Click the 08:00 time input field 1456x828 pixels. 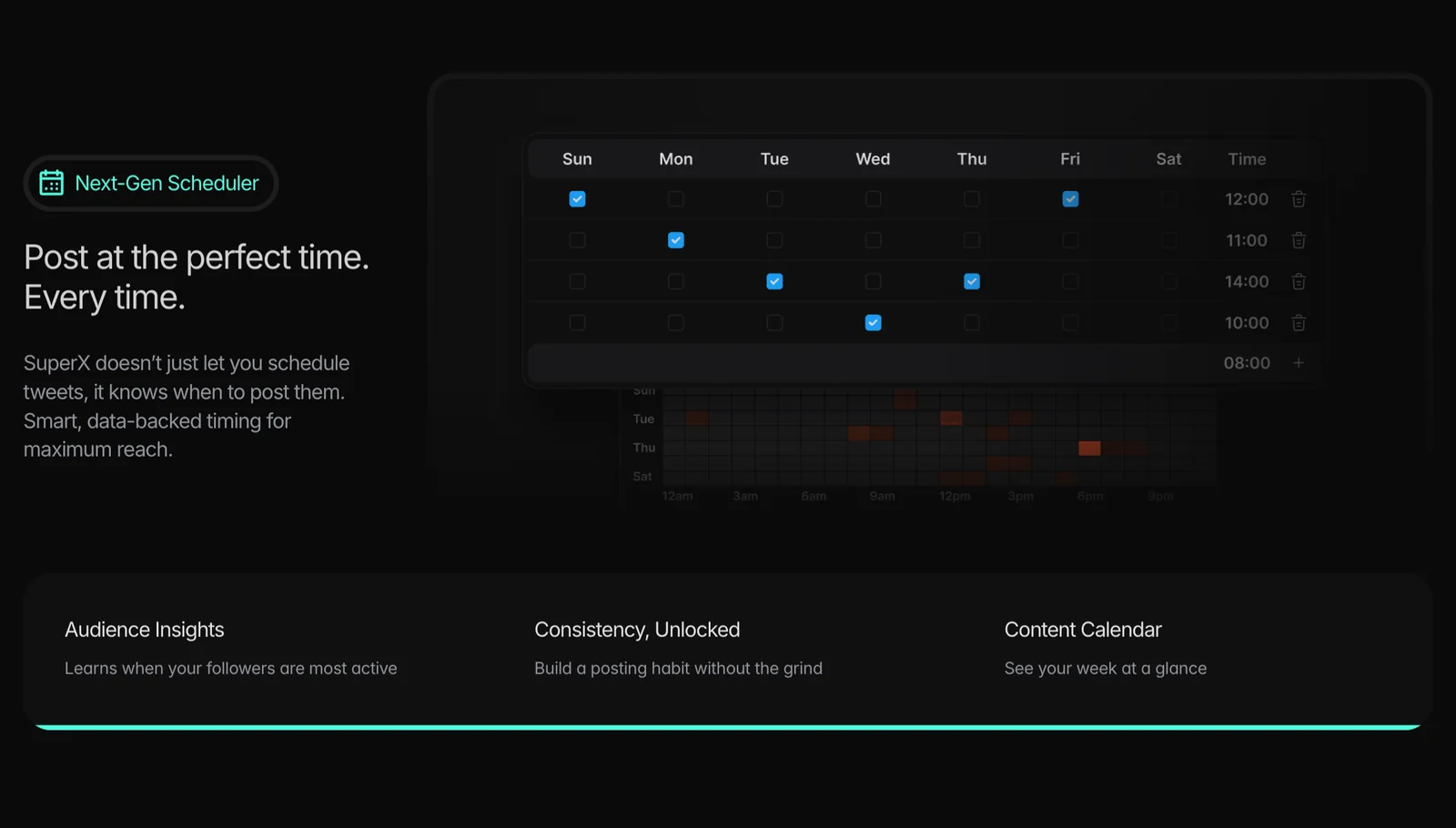1246,363
